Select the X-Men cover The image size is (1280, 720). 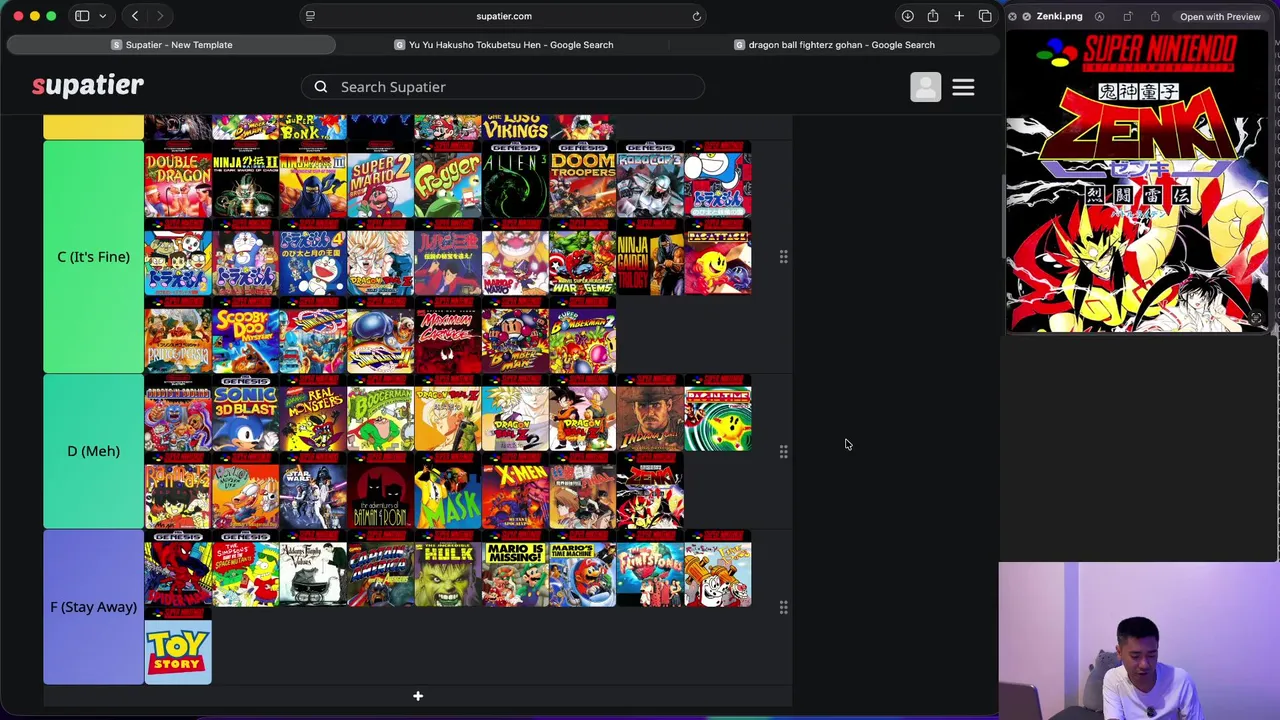pyautogui.click(x=515, y=490)
